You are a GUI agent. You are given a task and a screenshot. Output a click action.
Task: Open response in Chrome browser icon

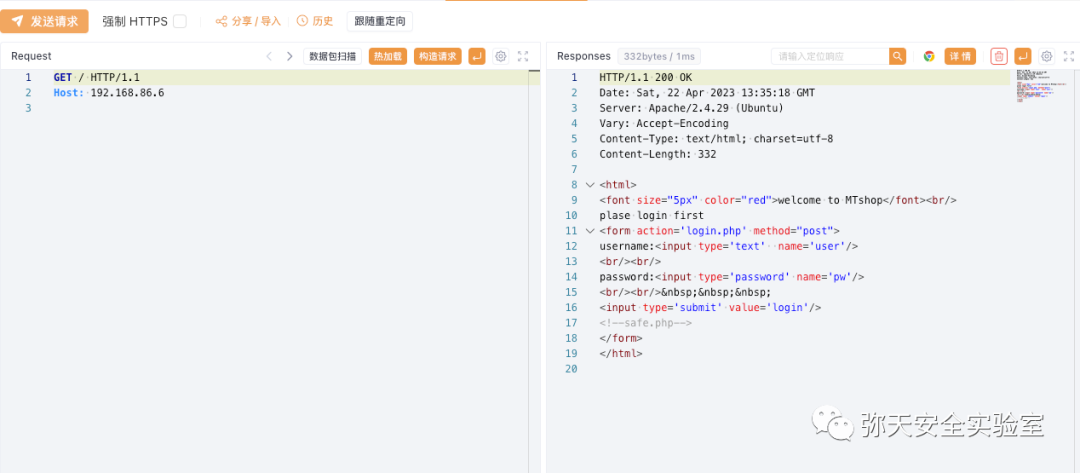tap(929, 56)
